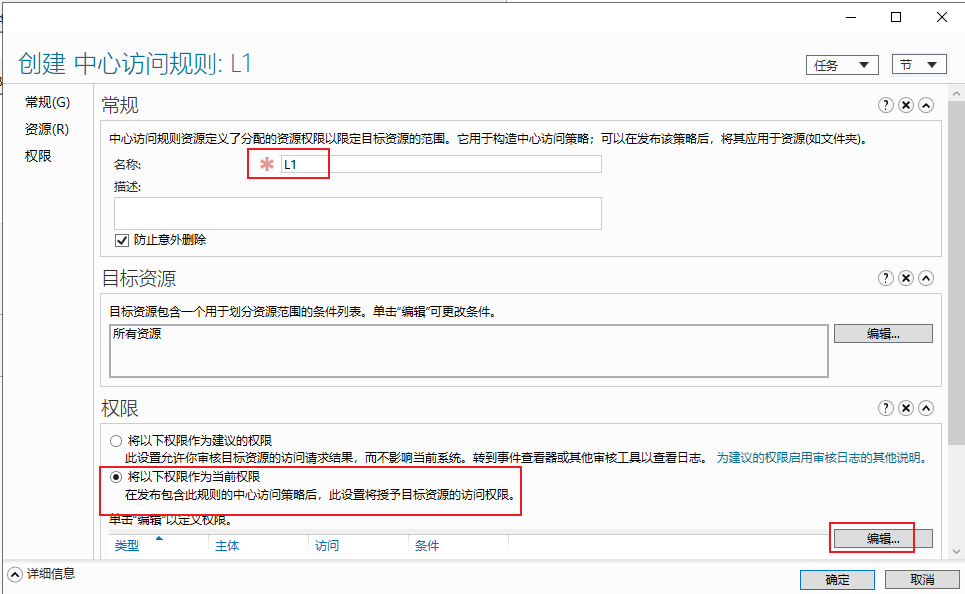Open the audit log help link
Screen dimensions: 965x594
[822, 458]
